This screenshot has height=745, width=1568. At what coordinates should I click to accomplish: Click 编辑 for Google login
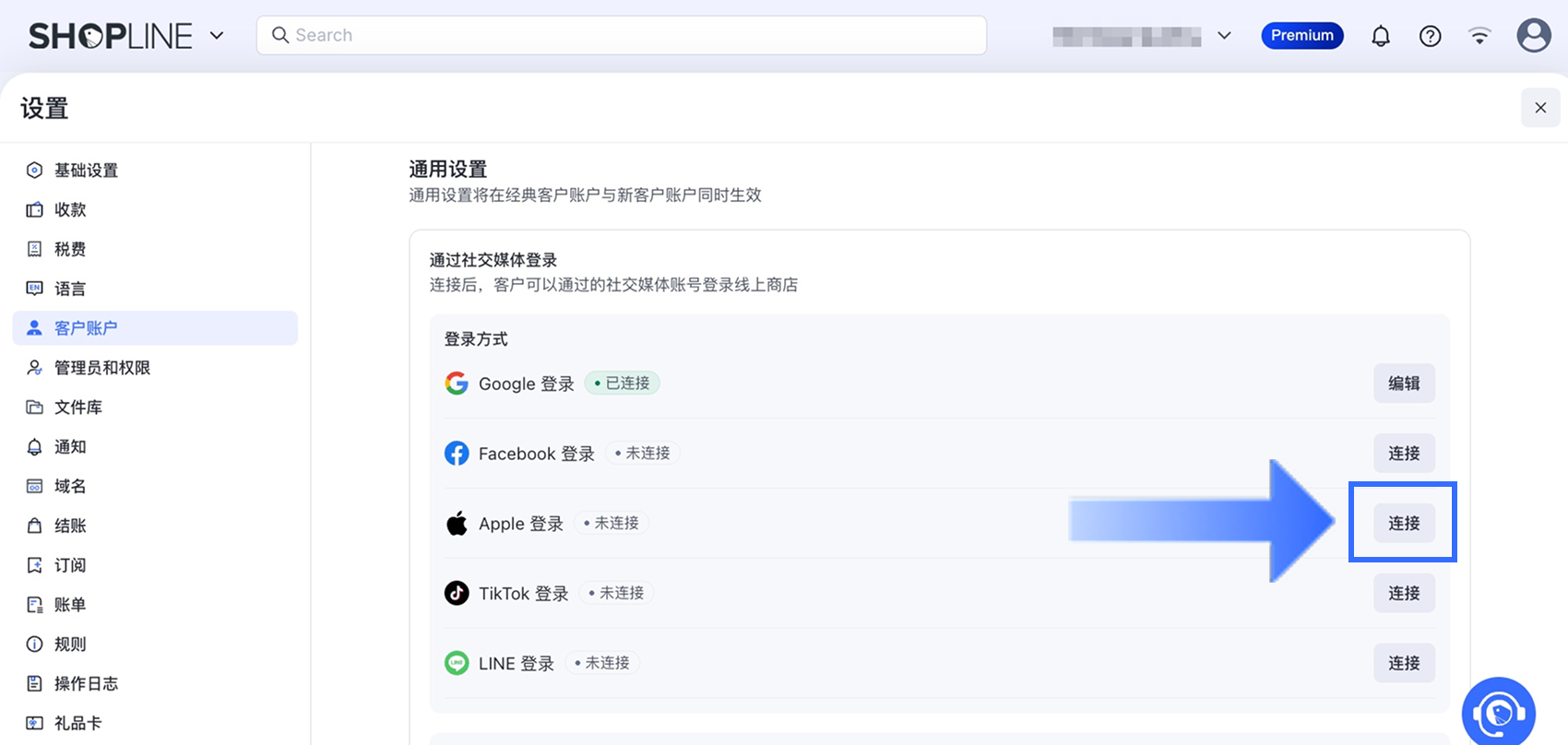[x=1404, y=384]
